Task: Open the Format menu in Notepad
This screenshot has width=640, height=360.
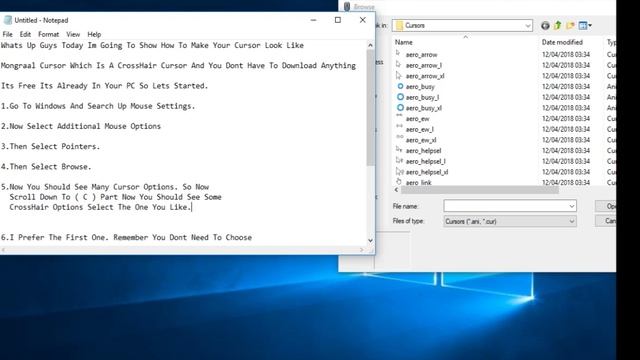Action: (x=49, y=34)
